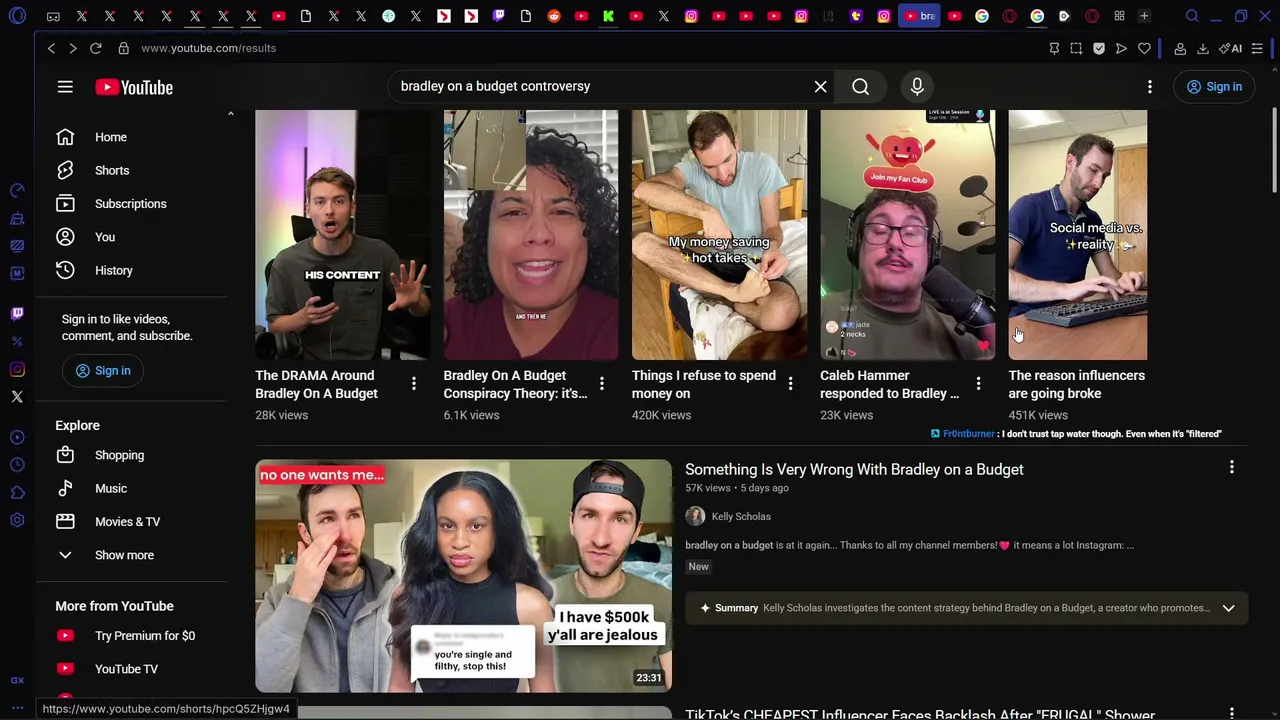Open options for 'Things I refuse to spend' short

pyautogui.click(x=790, y=384)
